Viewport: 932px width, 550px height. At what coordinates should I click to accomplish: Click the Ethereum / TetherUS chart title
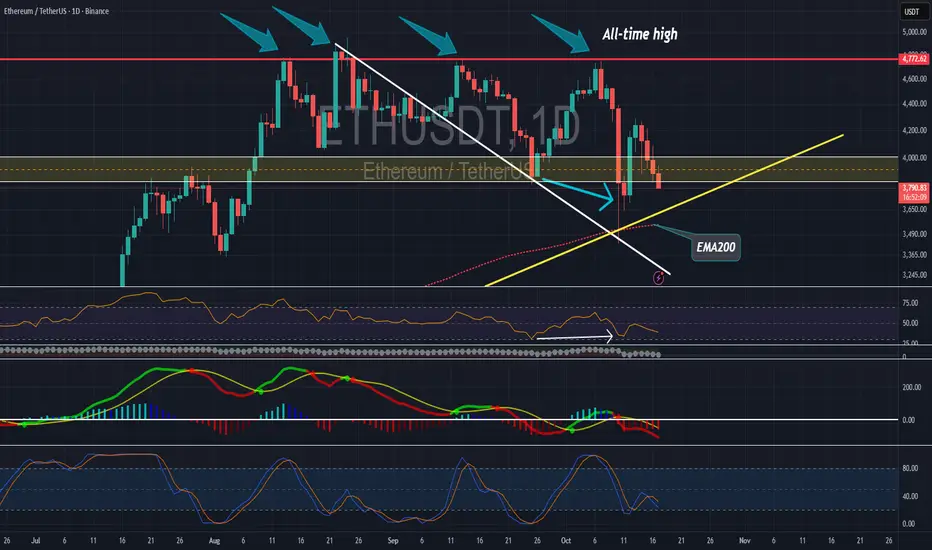(x=56, y=11)
